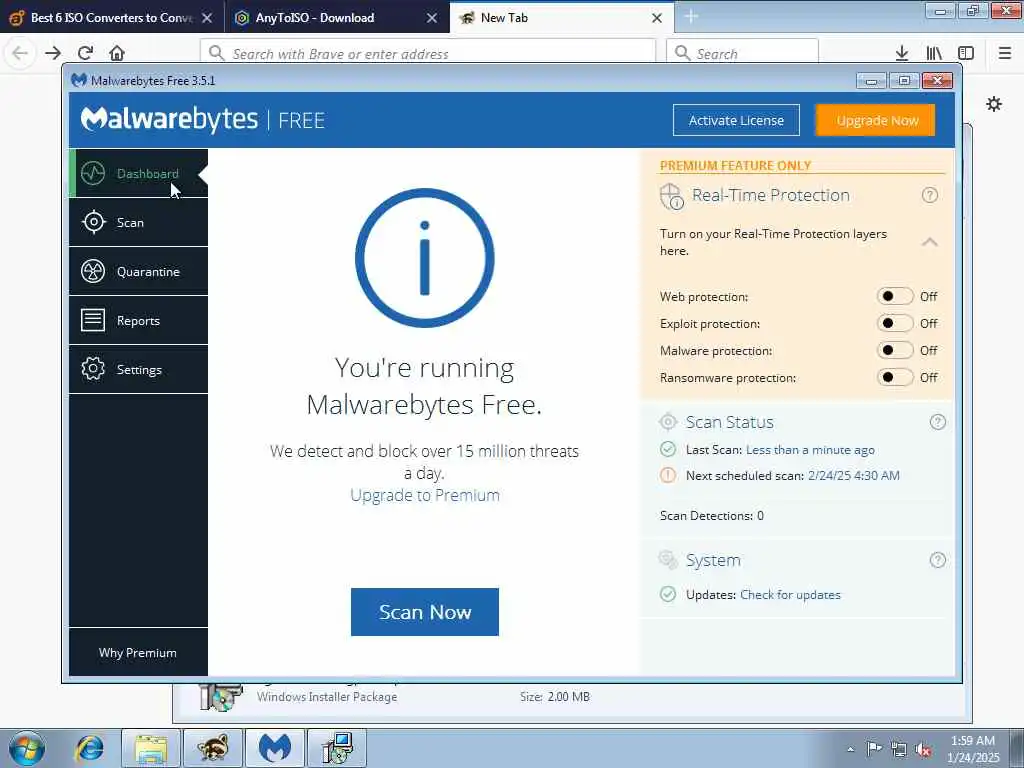The image size is (1024, 768).
Task: Enable Ransomware protection switch
Action: (895, 377)
